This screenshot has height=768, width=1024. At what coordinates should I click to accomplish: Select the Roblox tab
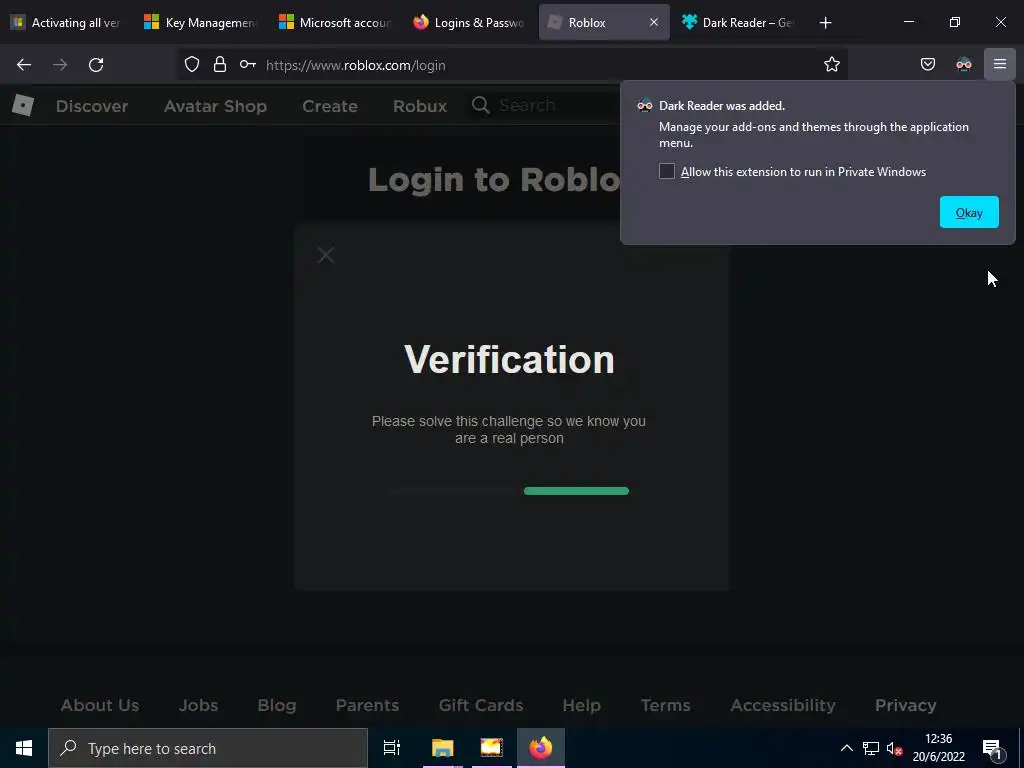(x=594, y=23)
